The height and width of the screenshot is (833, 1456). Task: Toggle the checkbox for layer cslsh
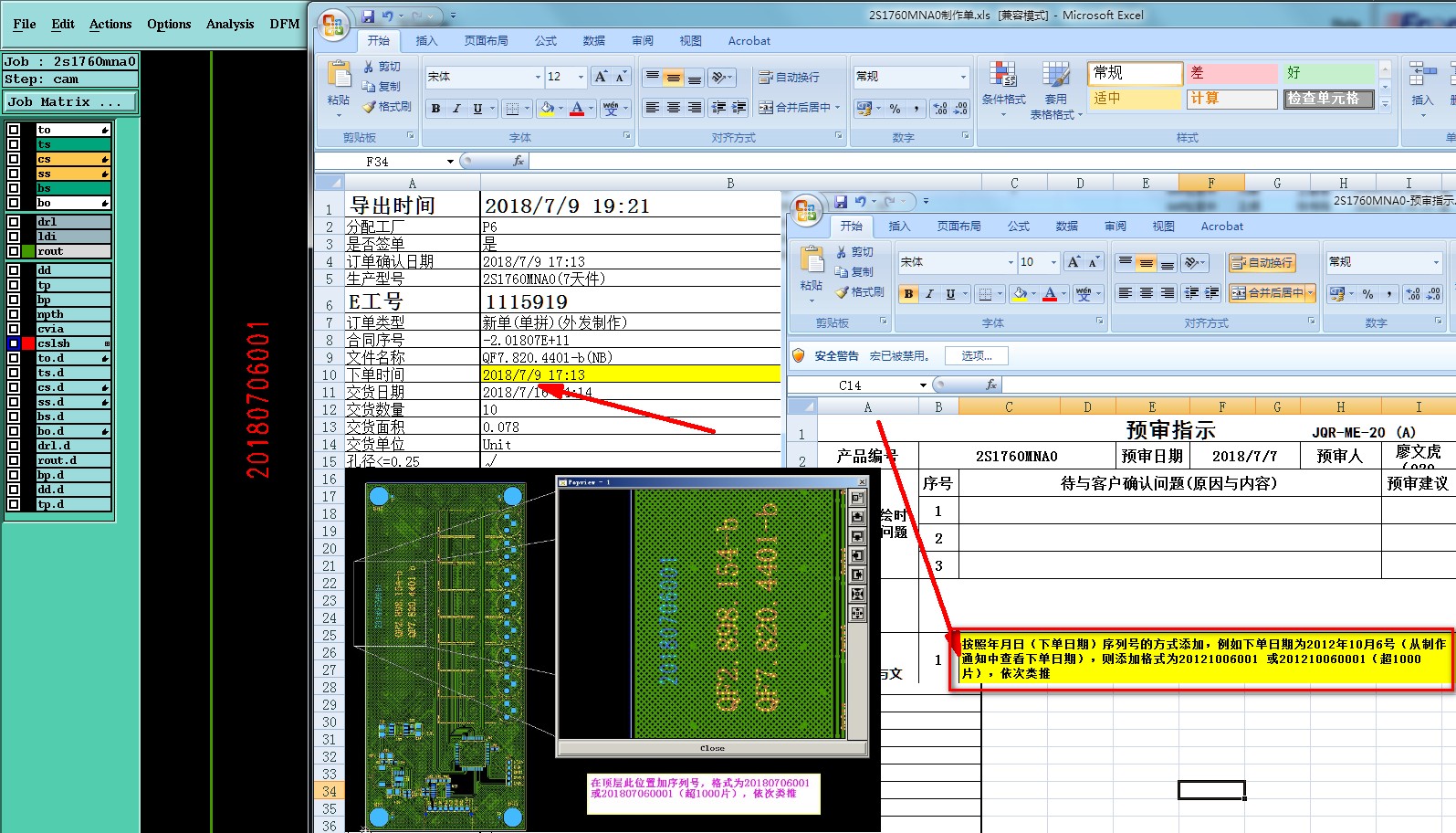coord(14,343)
